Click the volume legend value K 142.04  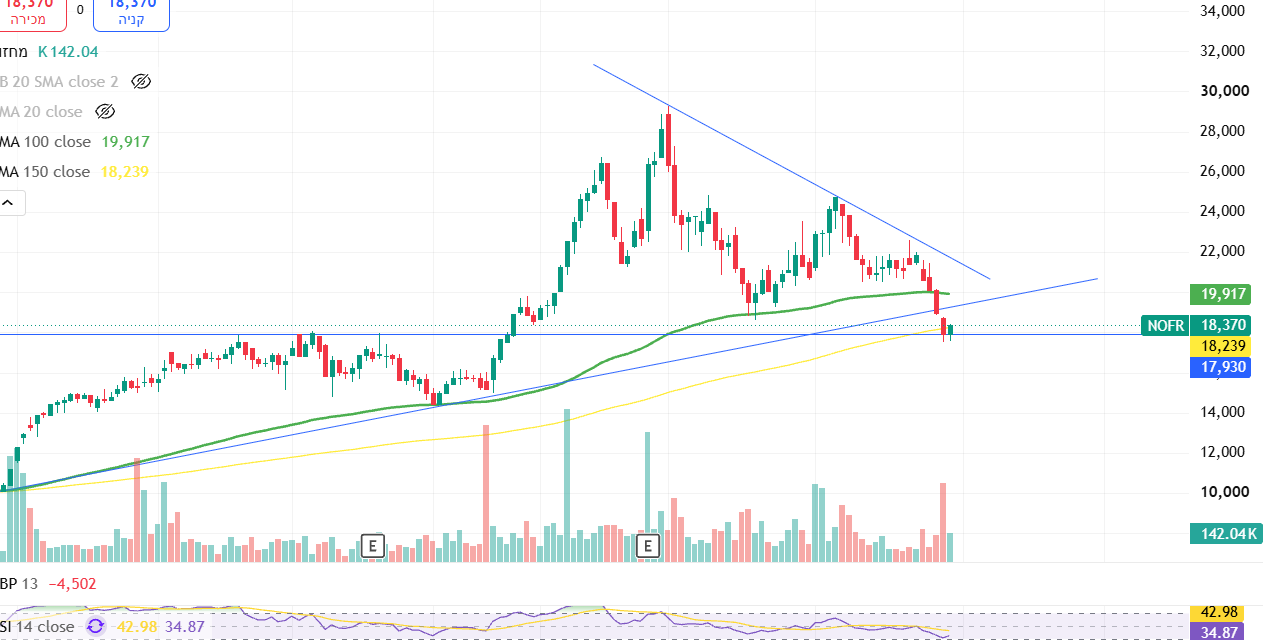[x=68, y=51]
